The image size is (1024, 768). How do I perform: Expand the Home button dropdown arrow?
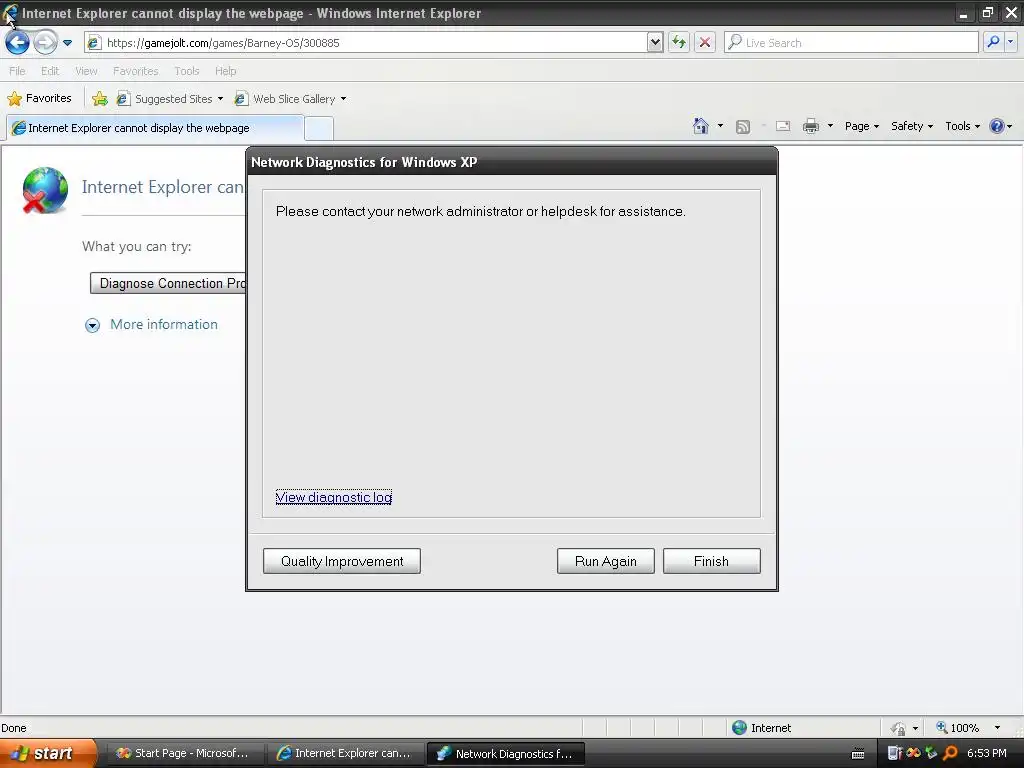coord(720,126)
